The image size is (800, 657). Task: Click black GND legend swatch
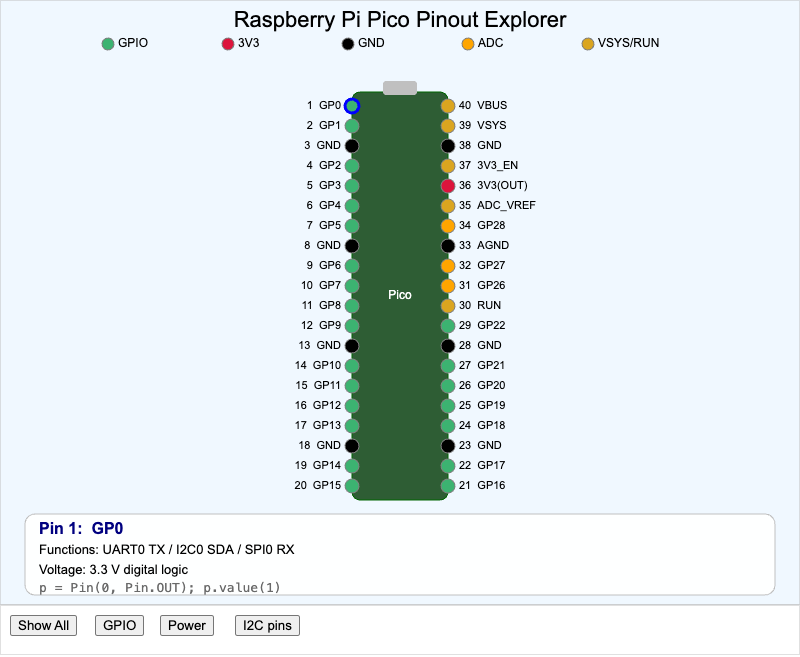coord(348,44)
